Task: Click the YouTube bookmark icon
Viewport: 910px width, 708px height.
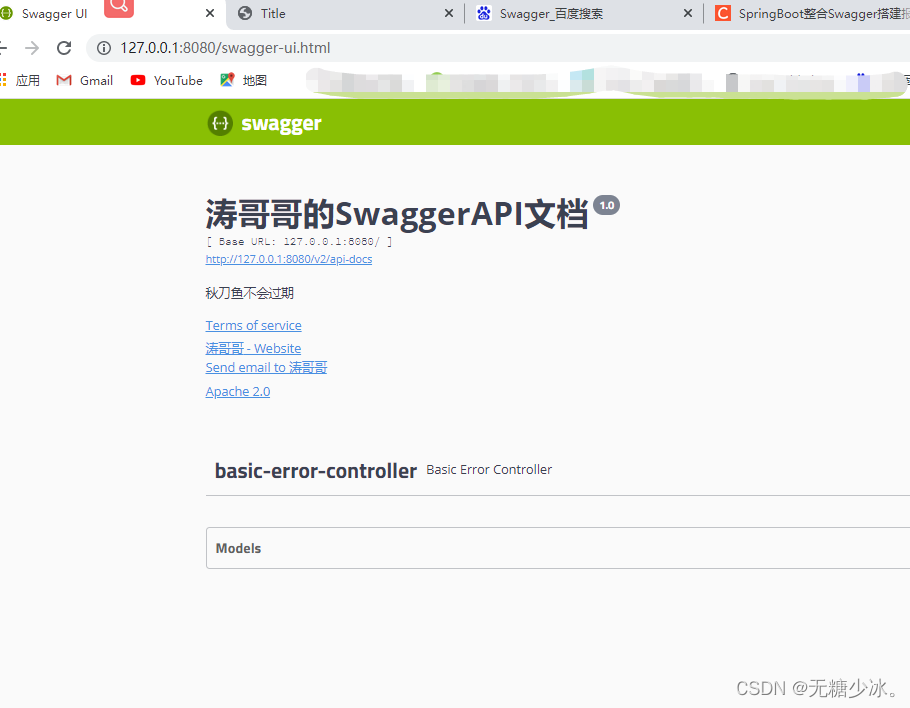Action: [x=136, y=80]
